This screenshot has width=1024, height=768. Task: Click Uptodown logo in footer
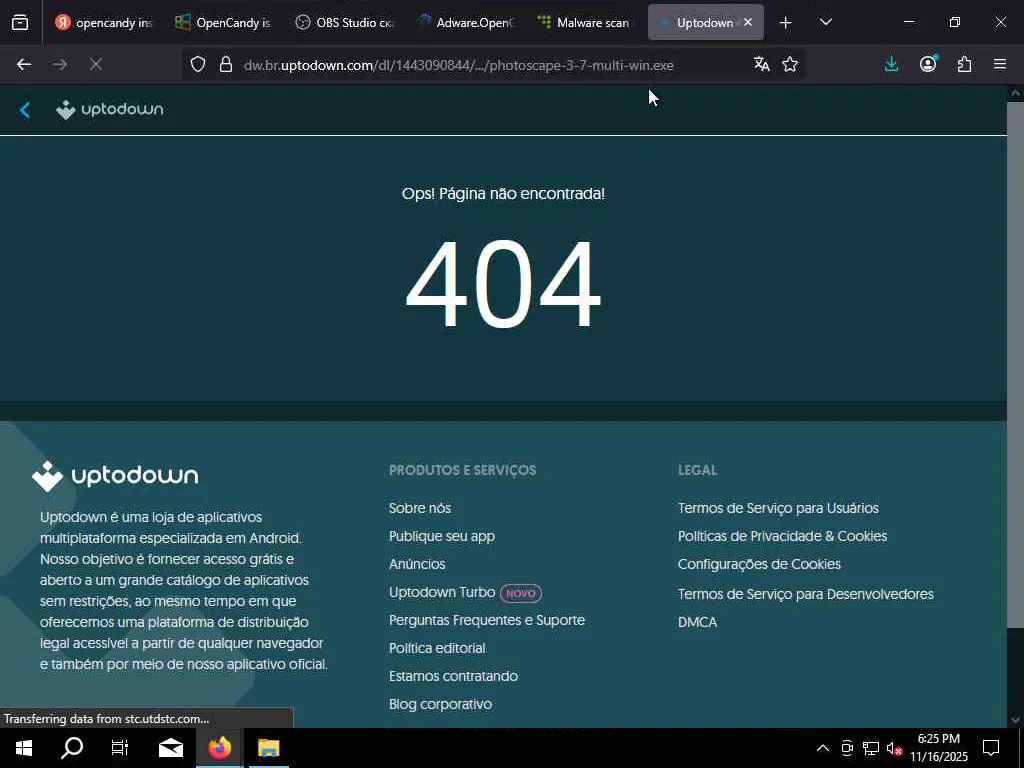pyautogui.click(x=115, y=476)
